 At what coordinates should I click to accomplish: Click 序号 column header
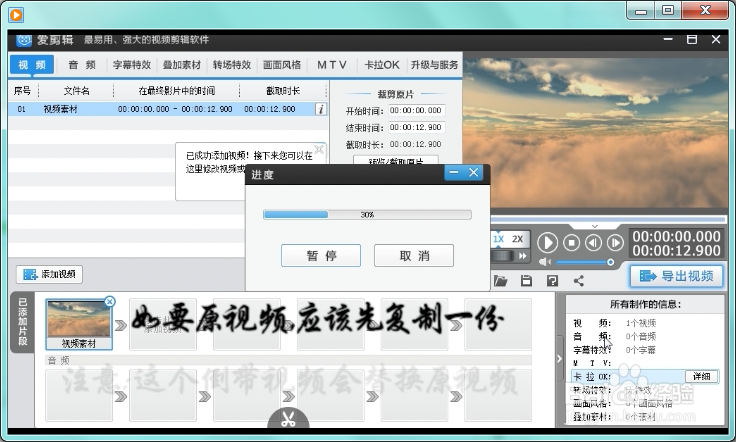(x=22, y=91)
